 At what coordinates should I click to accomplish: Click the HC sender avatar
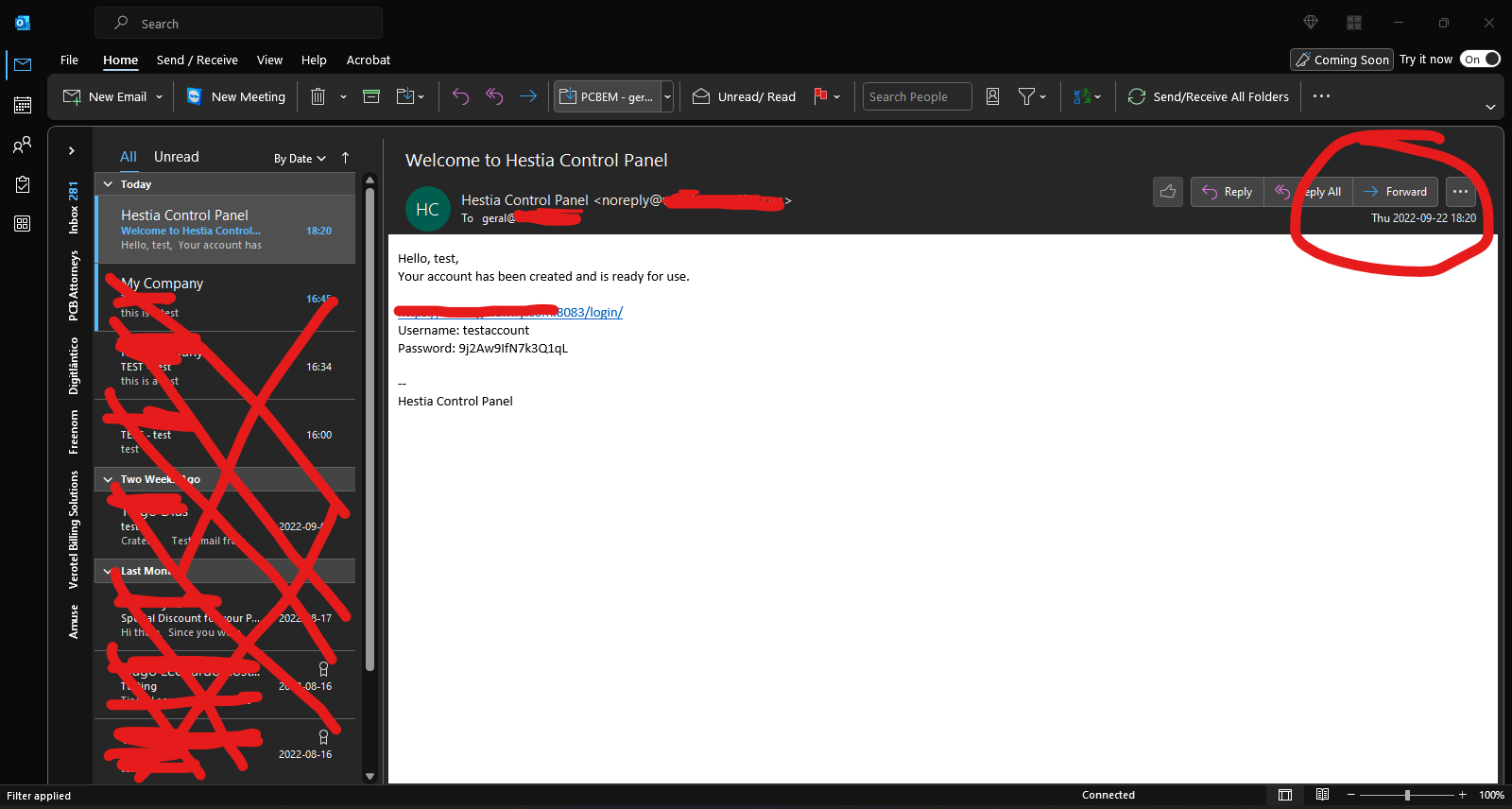[x=427, y=209]
